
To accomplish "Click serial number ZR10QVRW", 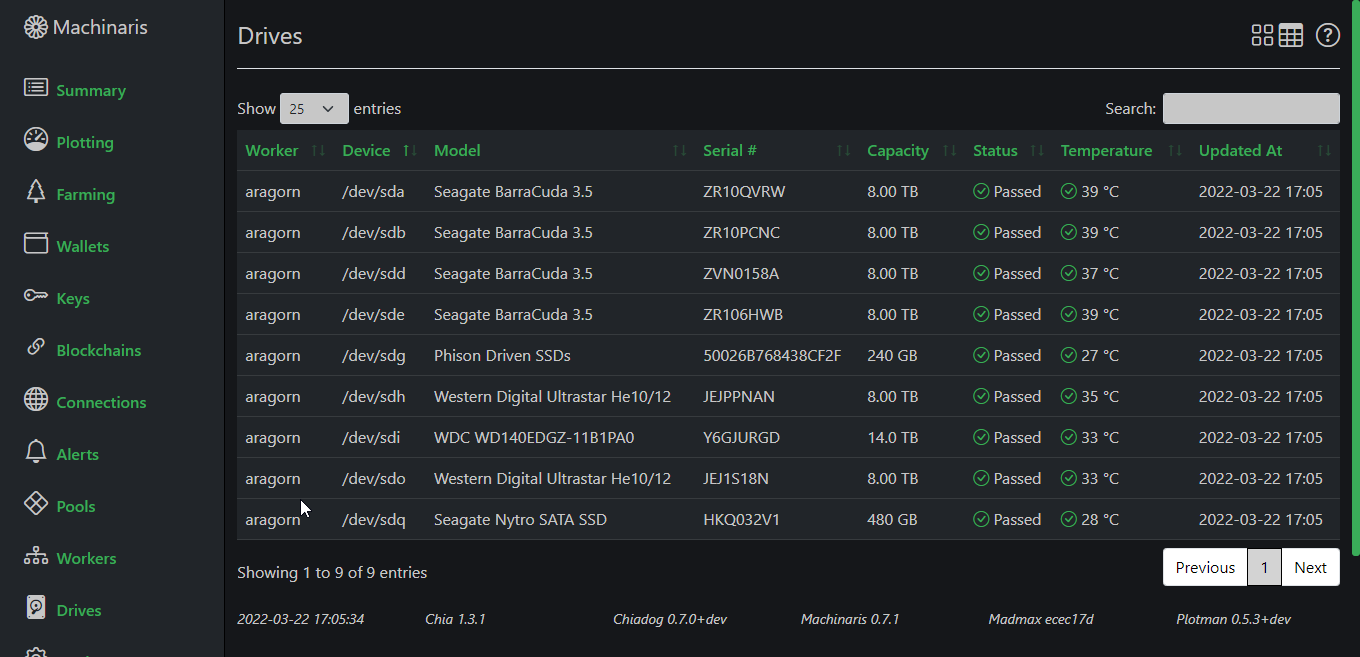I will click(744, 191).
